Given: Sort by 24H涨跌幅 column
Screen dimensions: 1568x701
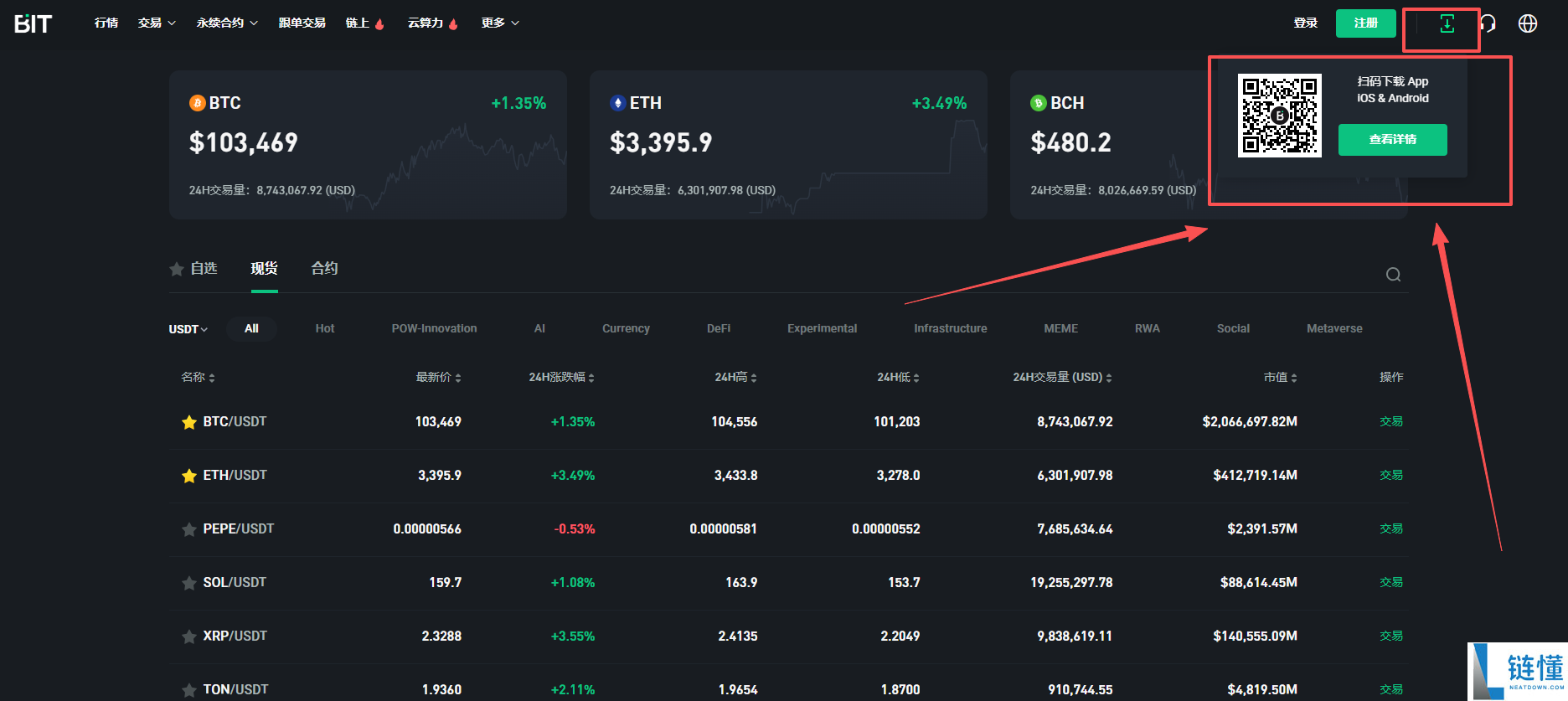Looking at the screenshot, I should [560, 378].
